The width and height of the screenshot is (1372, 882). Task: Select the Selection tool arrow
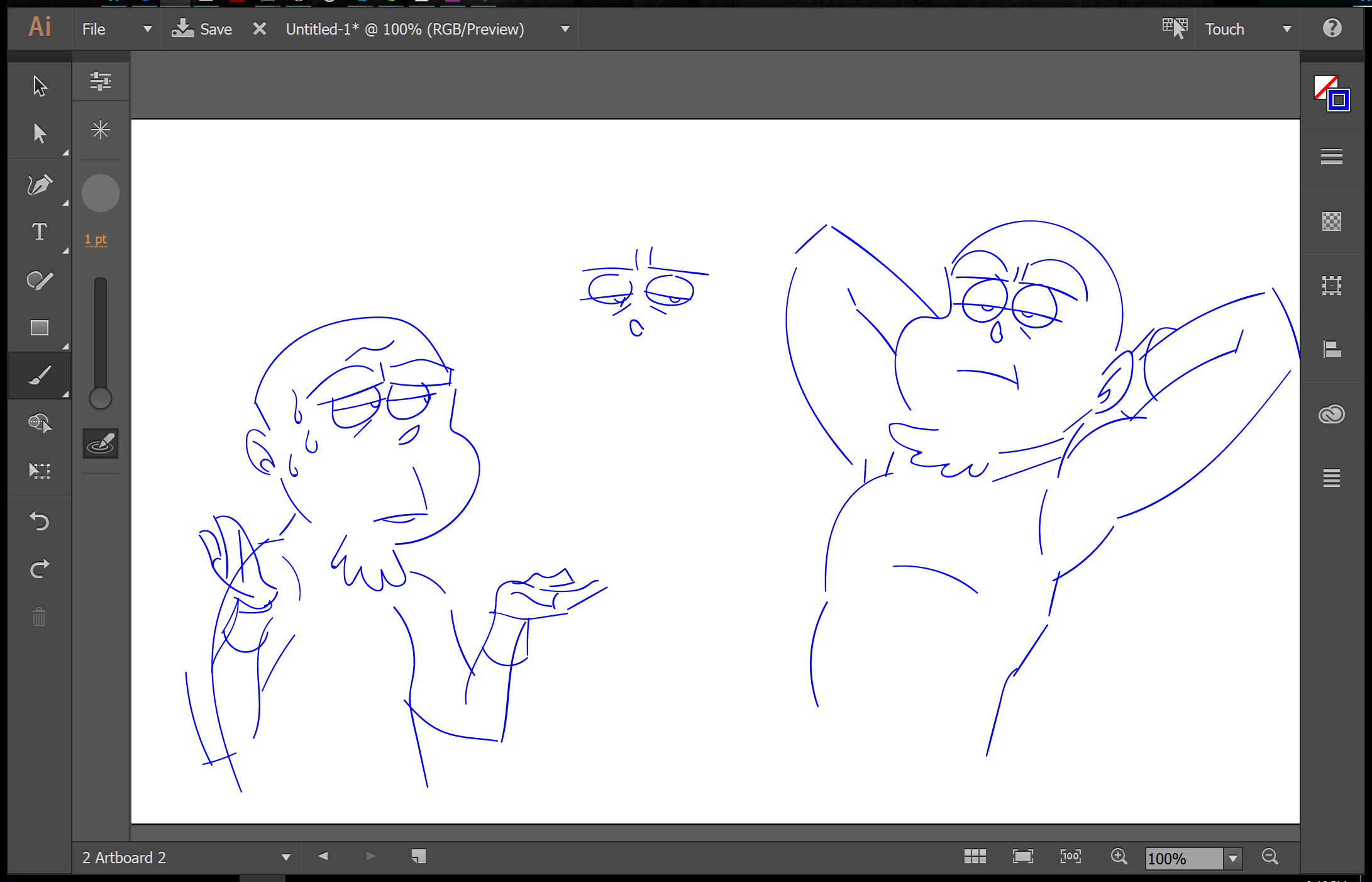coord(40,86)
